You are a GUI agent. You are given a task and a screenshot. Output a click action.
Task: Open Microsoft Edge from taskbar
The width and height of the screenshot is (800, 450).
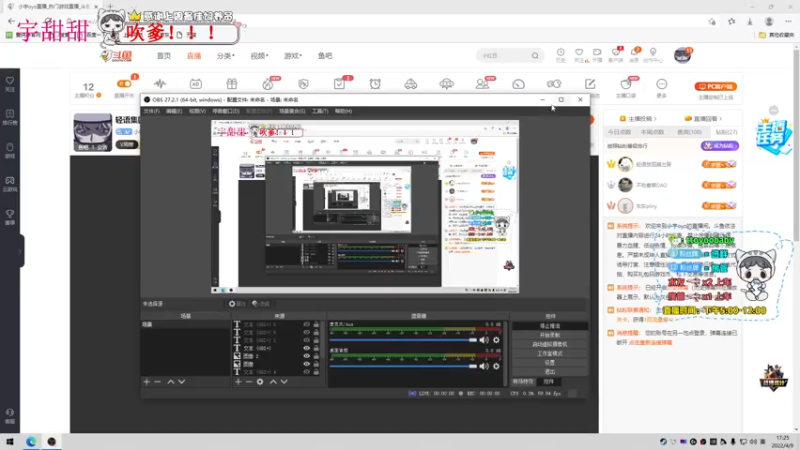31,442
